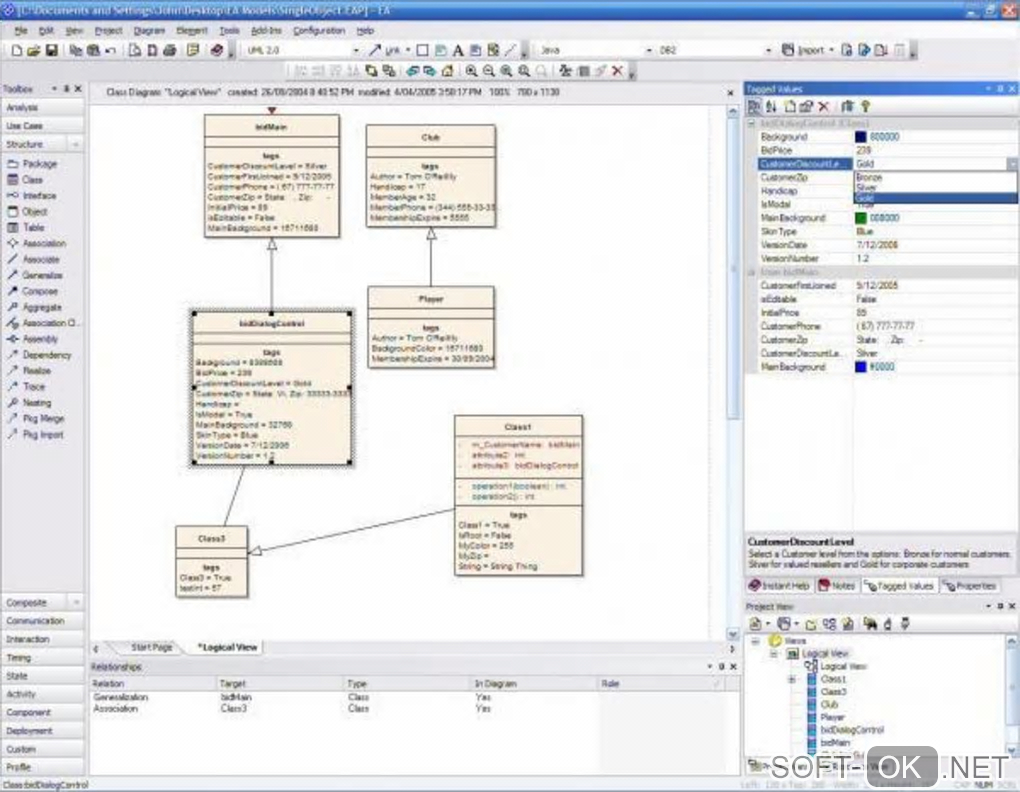This screenshot has width=1020, height=792.
Task: Click the red X delete icon in diagram toolbar
Action: click(x=617, y=71)
